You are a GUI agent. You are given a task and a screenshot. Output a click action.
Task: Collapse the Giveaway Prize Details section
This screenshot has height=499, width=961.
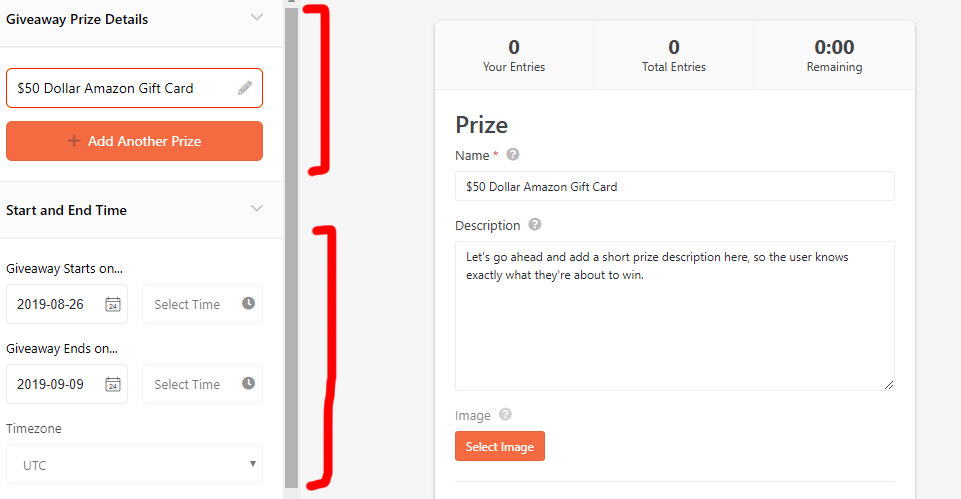[257, 17]
